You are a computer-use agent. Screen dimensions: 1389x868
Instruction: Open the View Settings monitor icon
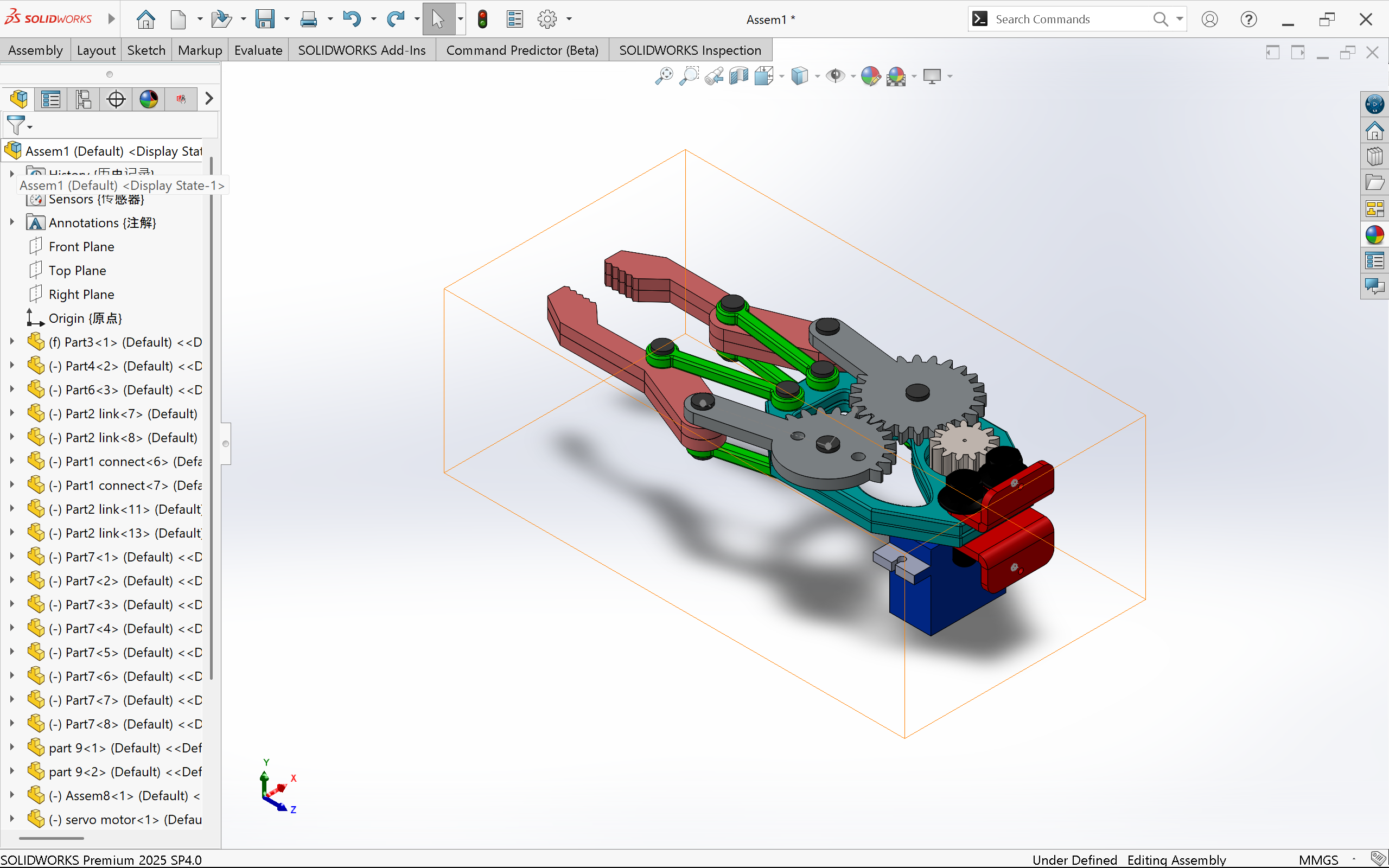pyautogui.click(x=932, y=76)
